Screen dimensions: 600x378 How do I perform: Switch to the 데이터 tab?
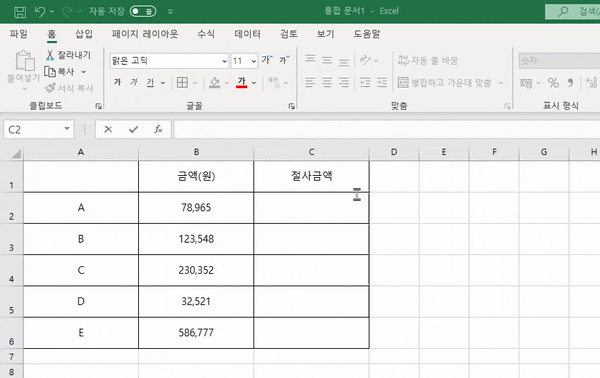pyautogui.click(x=248, y=34)
